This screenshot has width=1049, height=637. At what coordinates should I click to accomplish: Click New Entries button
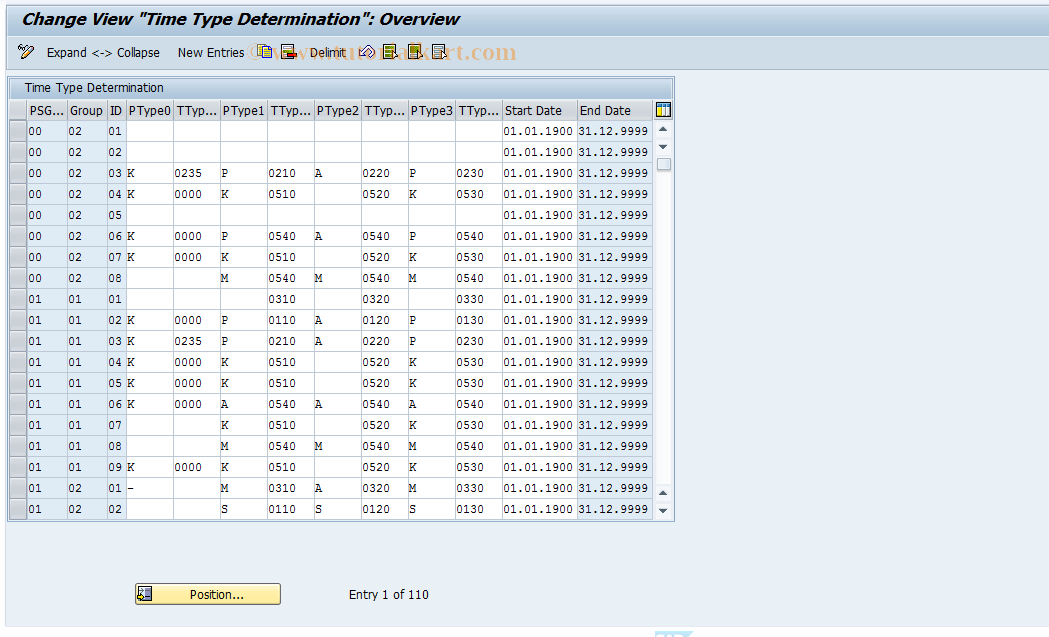[211, 52]
